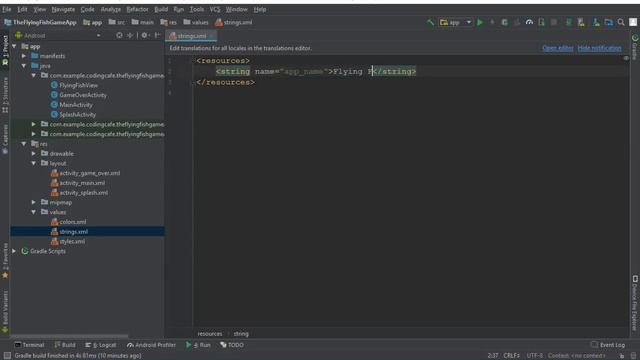
Task: Click the Debug app bug icon
Action: (504, 22)
